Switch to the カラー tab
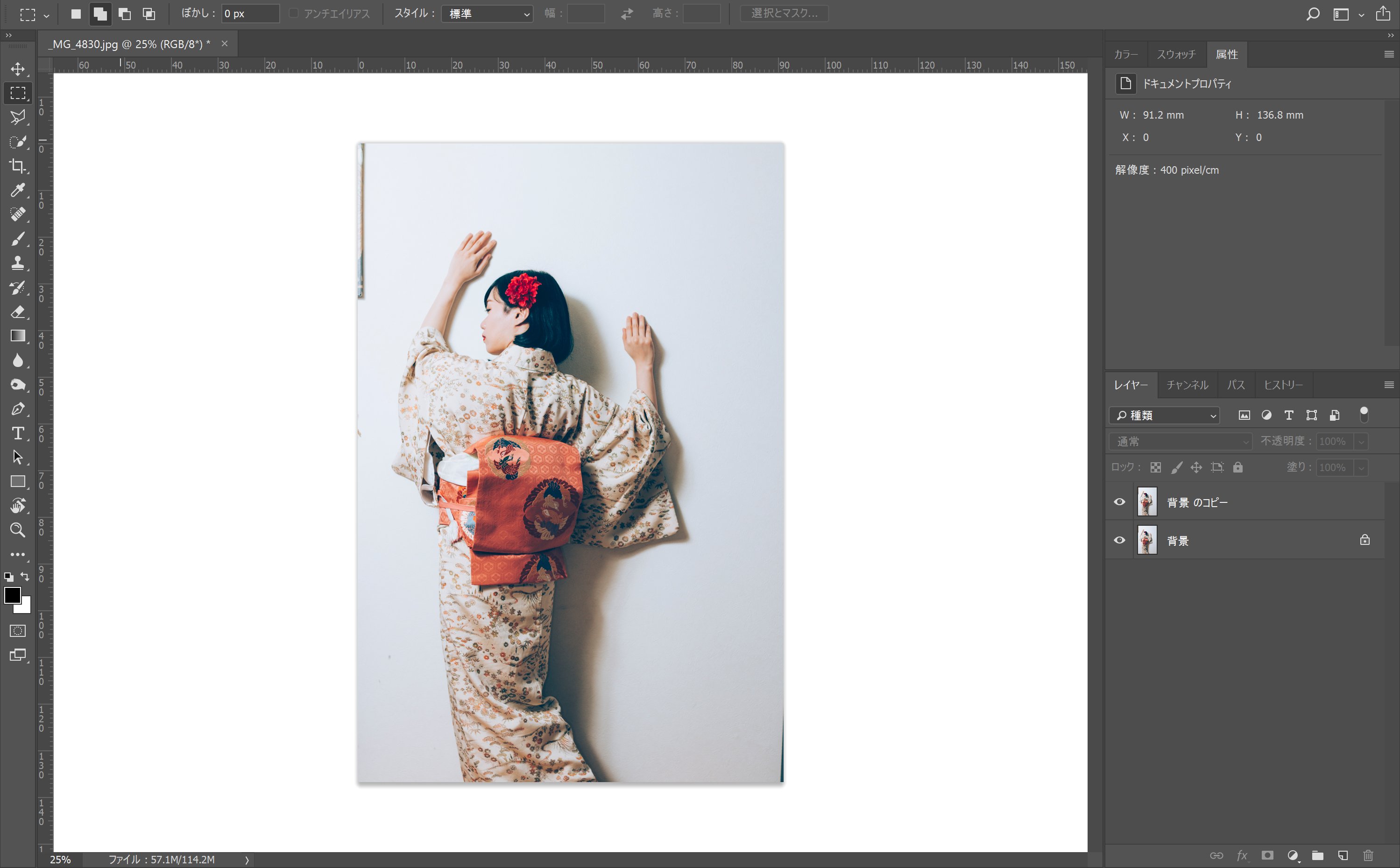This screenshot has height=868, width=1400. pos(1125,55)
